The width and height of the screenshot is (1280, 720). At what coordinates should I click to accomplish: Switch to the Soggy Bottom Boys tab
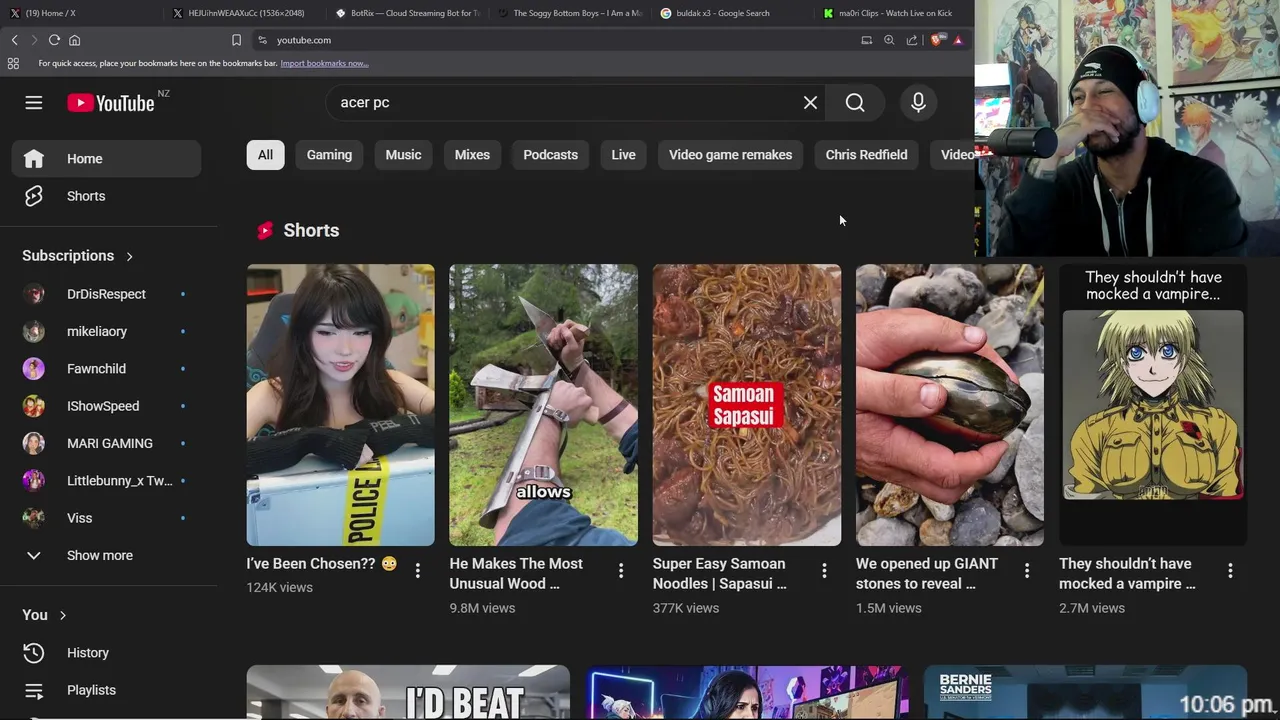click(570, 13)
